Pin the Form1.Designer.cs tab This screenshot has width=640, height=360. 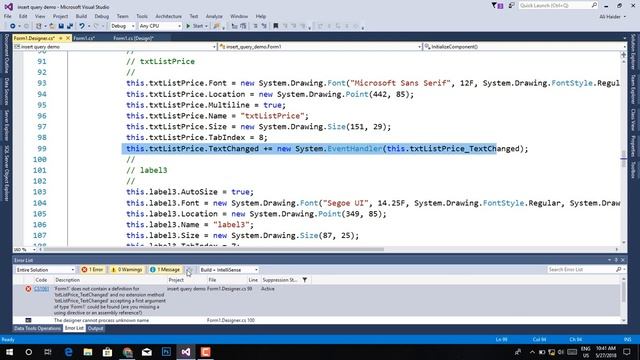point(61,38)
